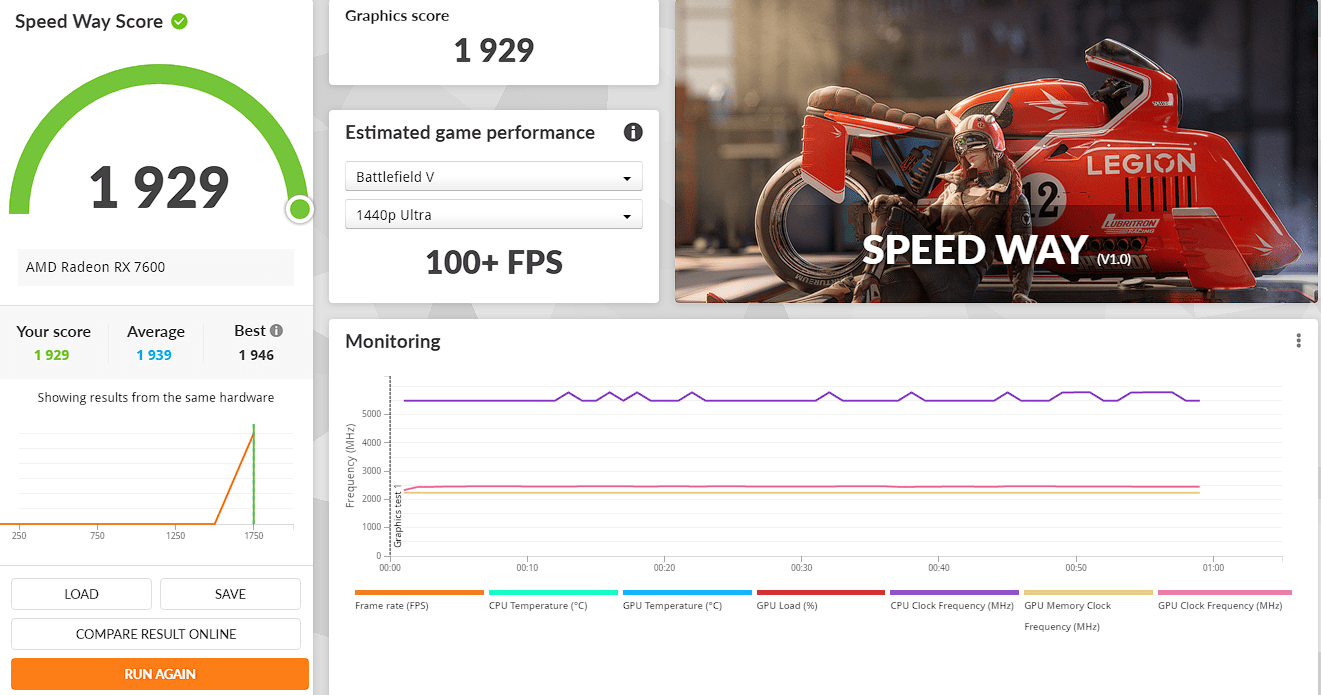Screen dimensions: 1321x695
Task: Click the Speed Way benchmark preview image
Action: click(996, 151)
